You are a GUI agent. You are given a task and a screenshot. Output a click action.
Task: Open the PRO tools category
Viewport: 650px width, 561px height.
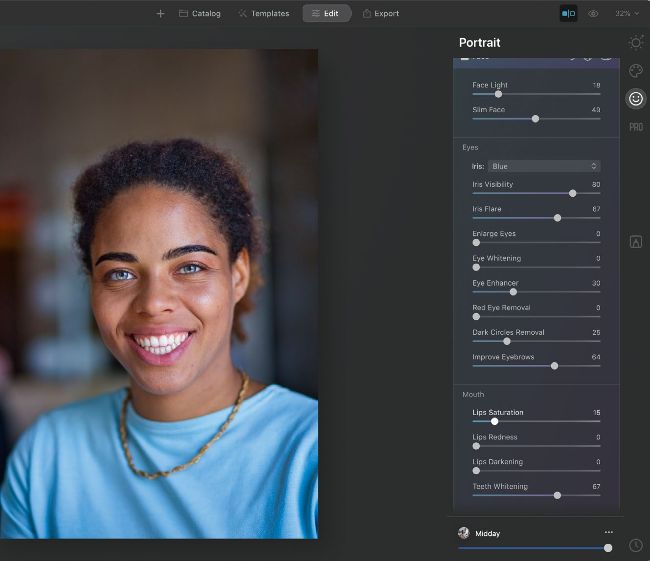pyautogui.click(x=636, y=127)
